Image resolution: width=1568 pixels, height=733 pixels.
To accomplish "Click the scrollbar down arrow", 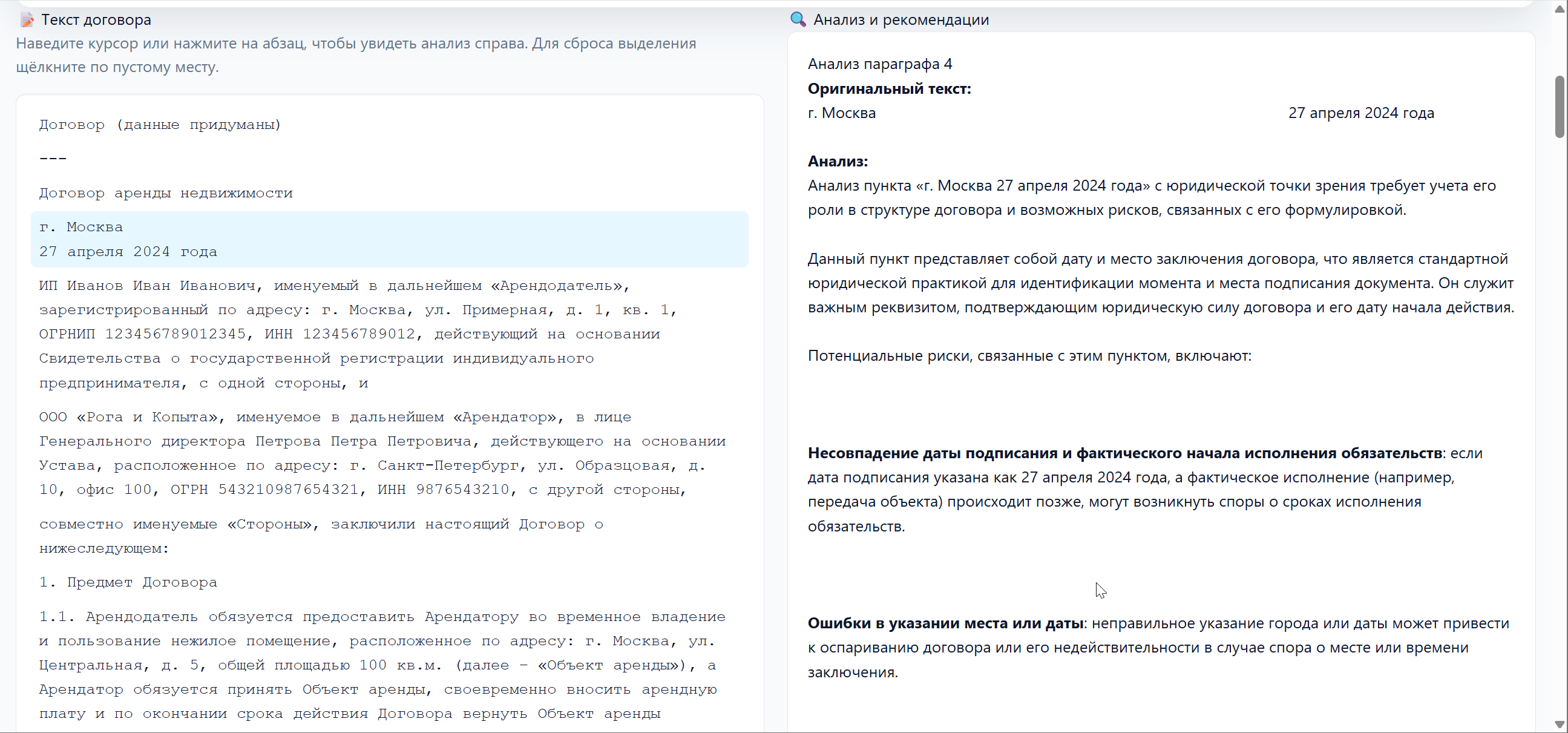I will coord(1560,725).
